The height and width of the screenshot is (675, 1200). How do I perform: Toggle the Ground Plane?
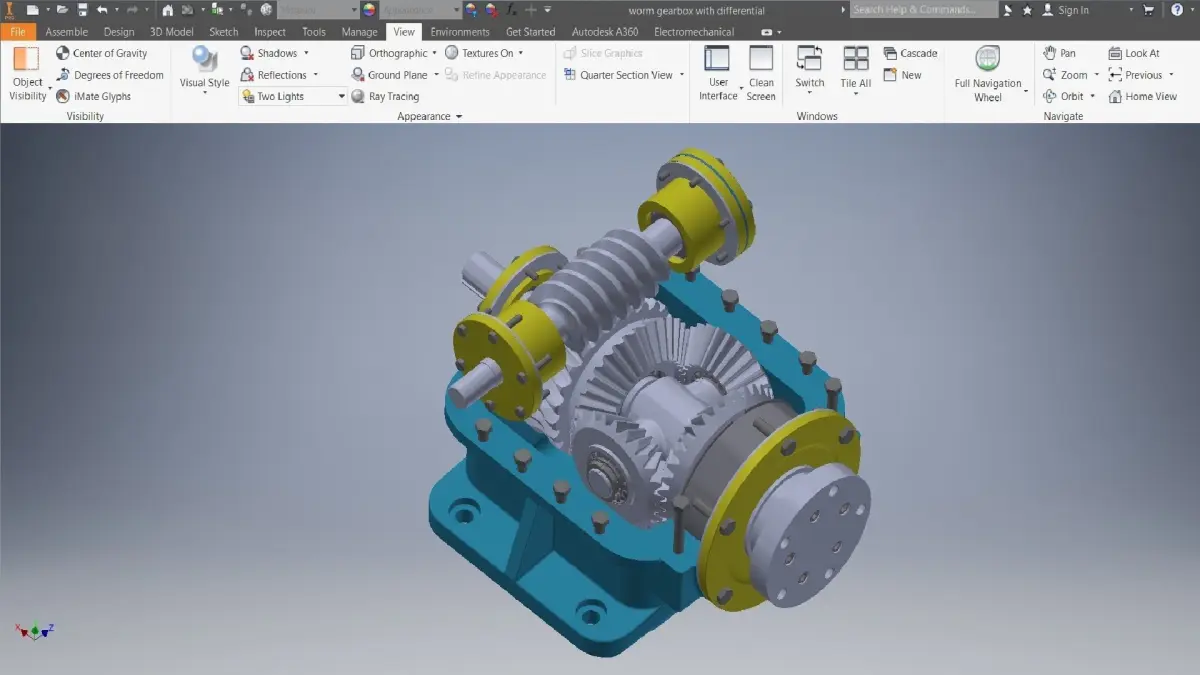389,75
